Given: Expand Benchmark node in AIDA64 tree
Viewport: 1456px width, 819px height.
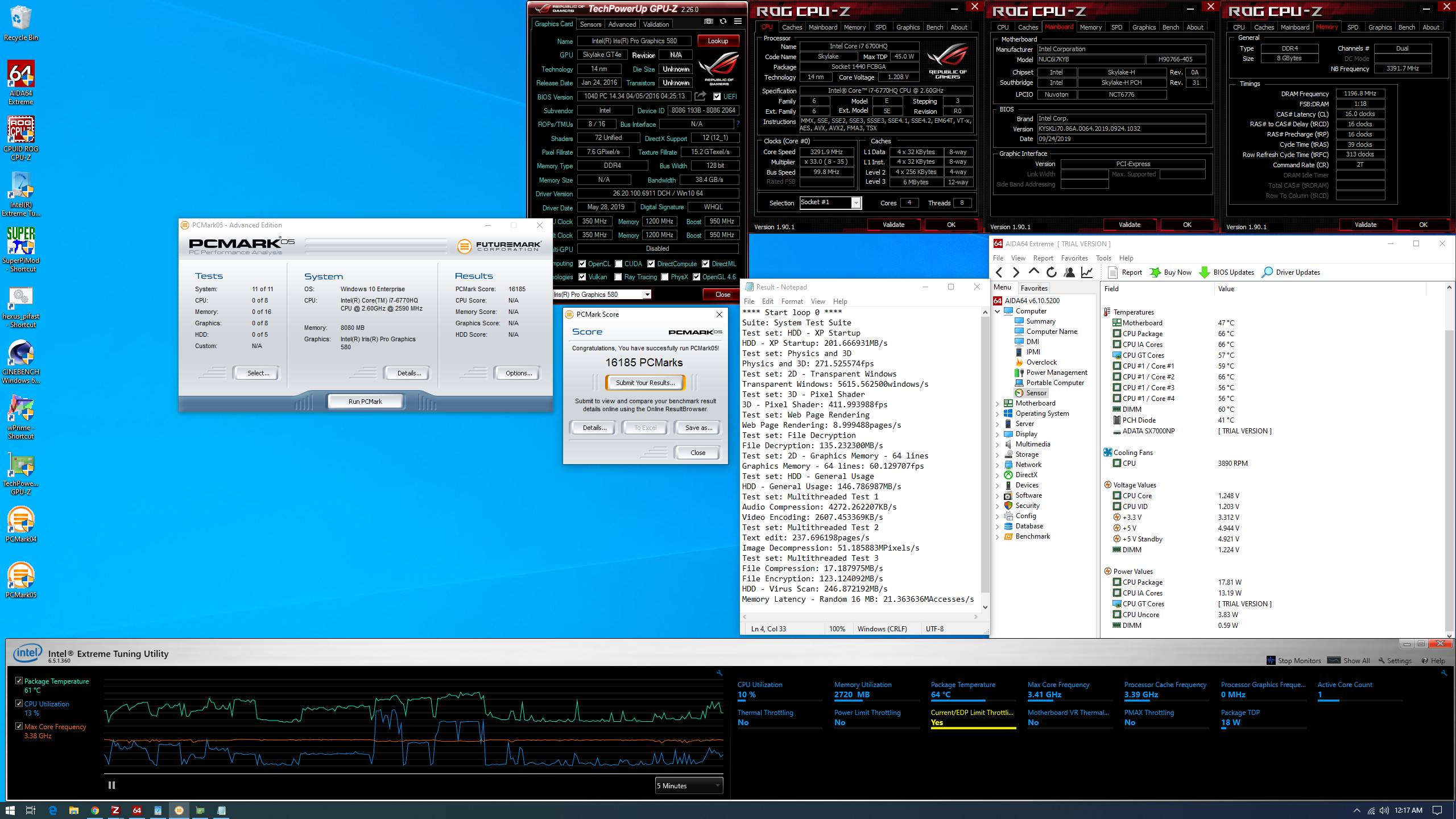Looking at the screenshot, I should (x=997, y=536).
